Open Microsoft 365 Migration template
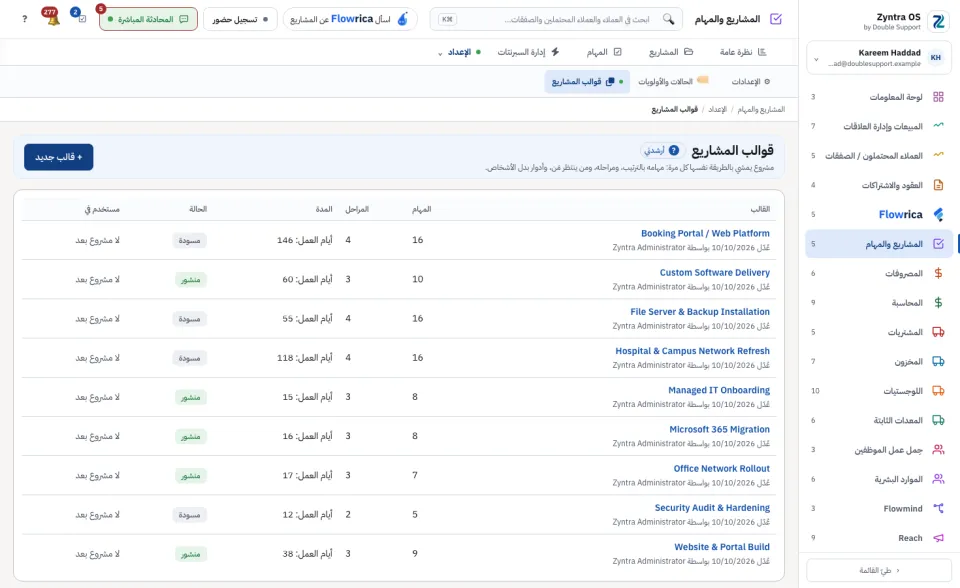The height and width of the screenshot is (588, 960). tap(719, 429)
